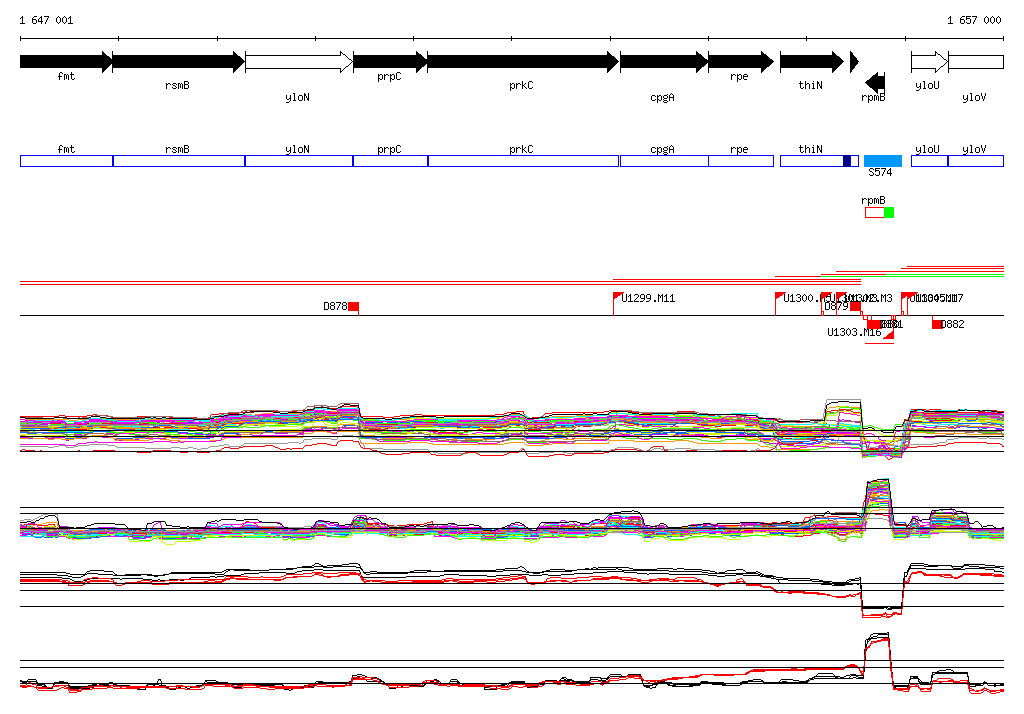
Task: Click the white yloU gene arrow
Action: 929,62
